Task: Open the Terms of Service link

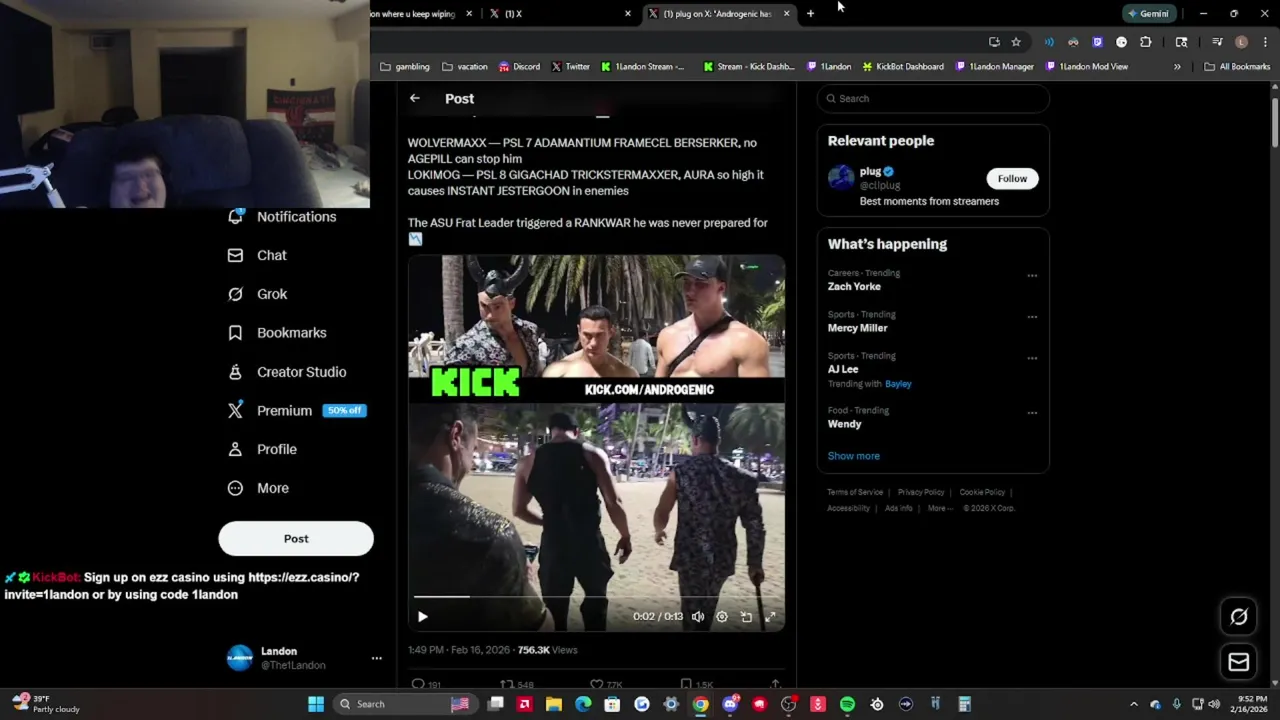Action: pyautogui.click(x=855, y=492)
